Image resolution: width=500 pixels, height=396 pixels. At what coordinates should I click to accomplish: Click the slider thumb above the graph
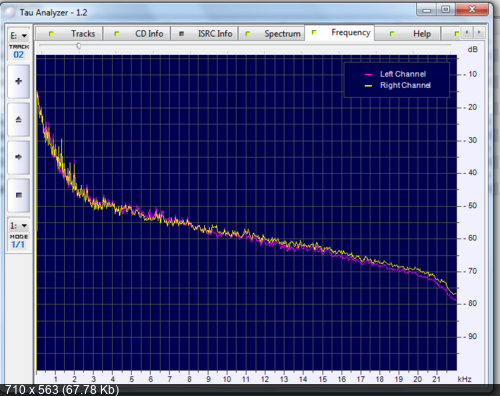[79, 46]
